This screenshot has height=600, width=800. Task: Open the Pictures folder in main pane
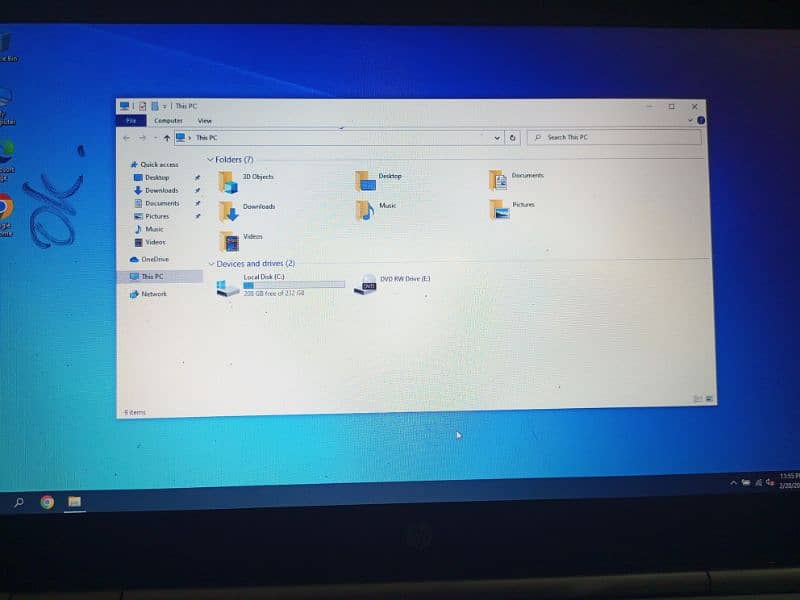(499, 208)
